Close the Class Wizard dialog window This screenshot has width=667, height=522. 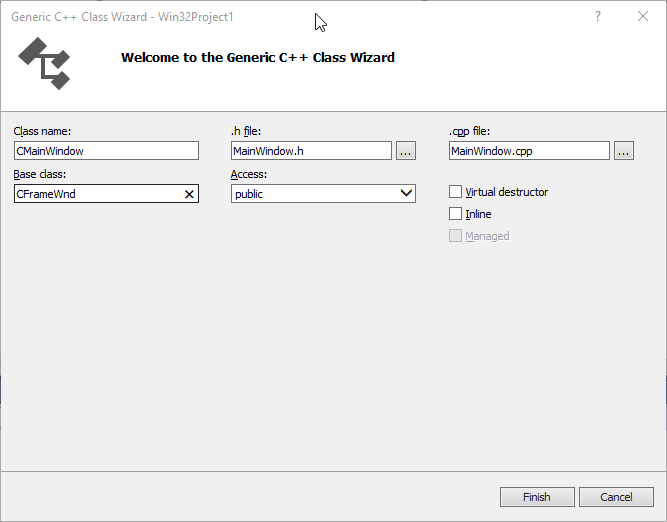point(643,16)
